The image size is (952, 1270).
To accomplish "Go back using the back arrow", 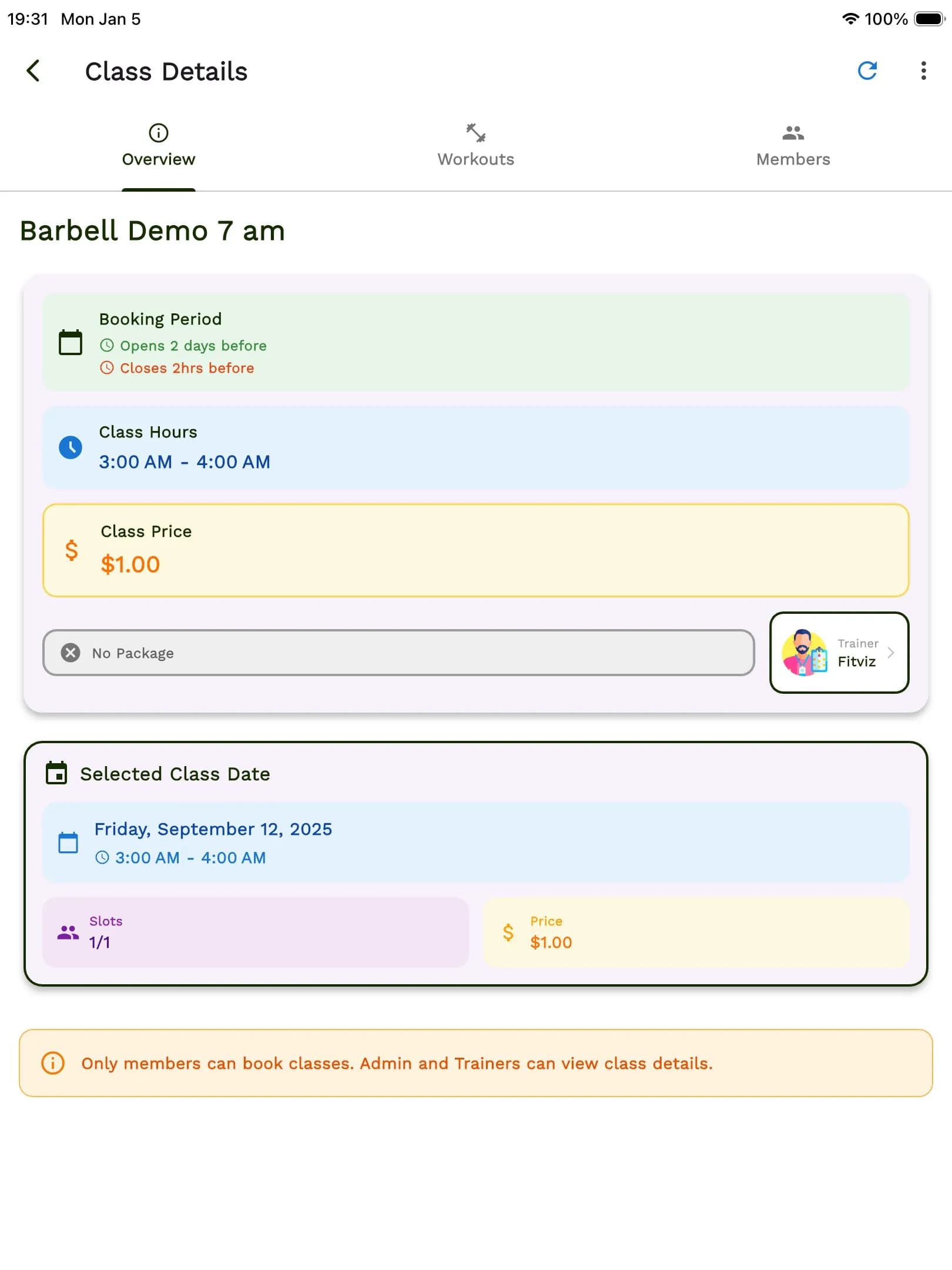I will pos(33,71).
